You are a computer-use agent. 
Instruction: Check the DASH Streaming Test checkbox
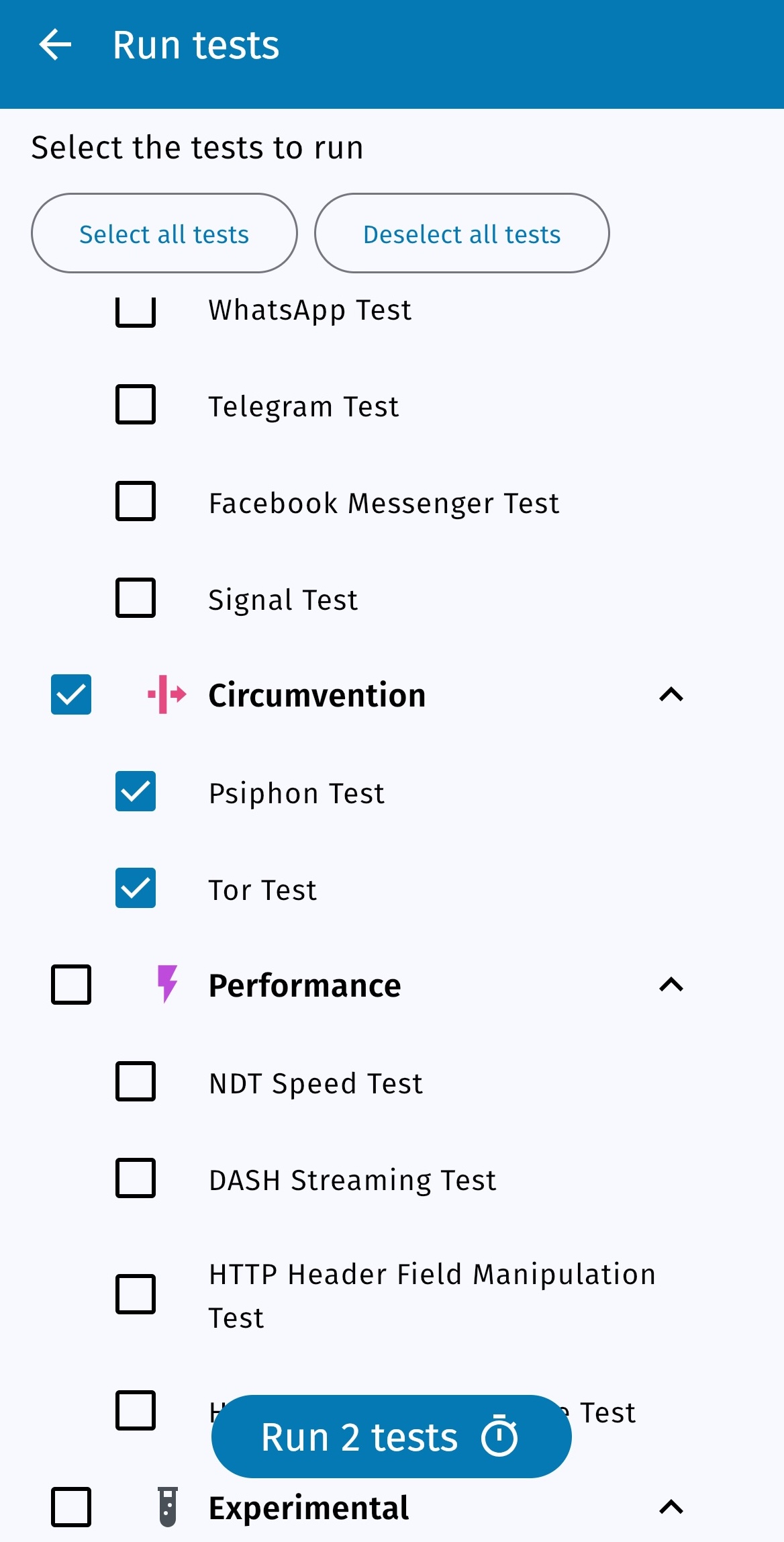point(136,1178)
